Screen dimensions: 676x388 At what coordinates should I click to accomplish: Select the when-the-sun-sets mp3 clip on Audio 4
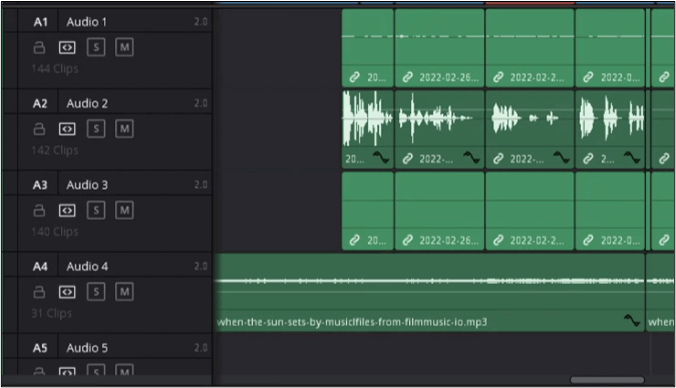(x=429, y=292)
